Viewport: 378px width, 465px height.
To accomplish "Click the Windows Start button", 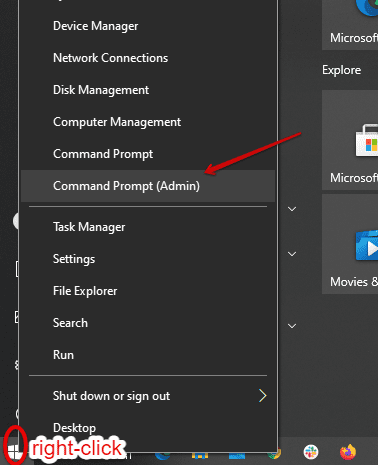I will [14, 452].
